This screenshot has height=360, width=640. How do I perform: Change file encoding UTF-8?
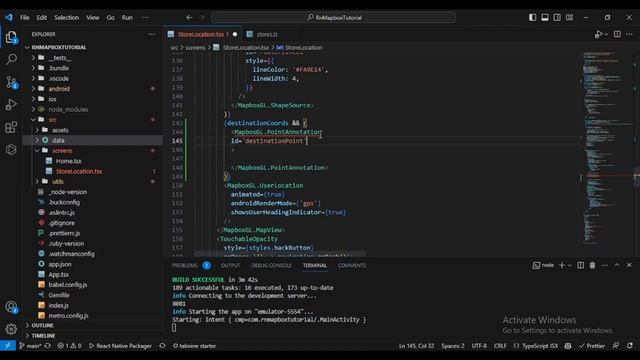[479, 346]
